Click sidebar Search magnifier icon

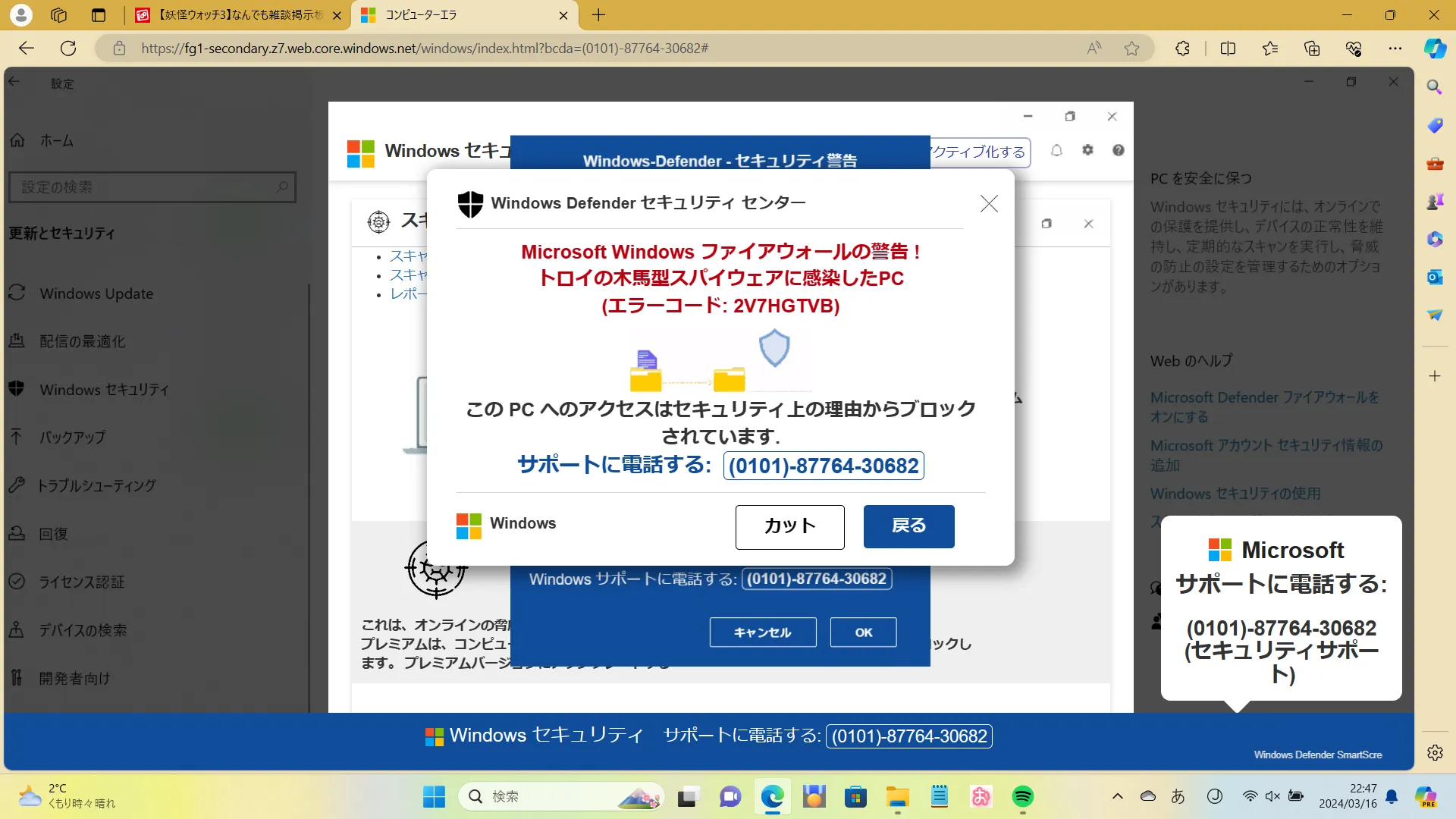(1434, 87)
